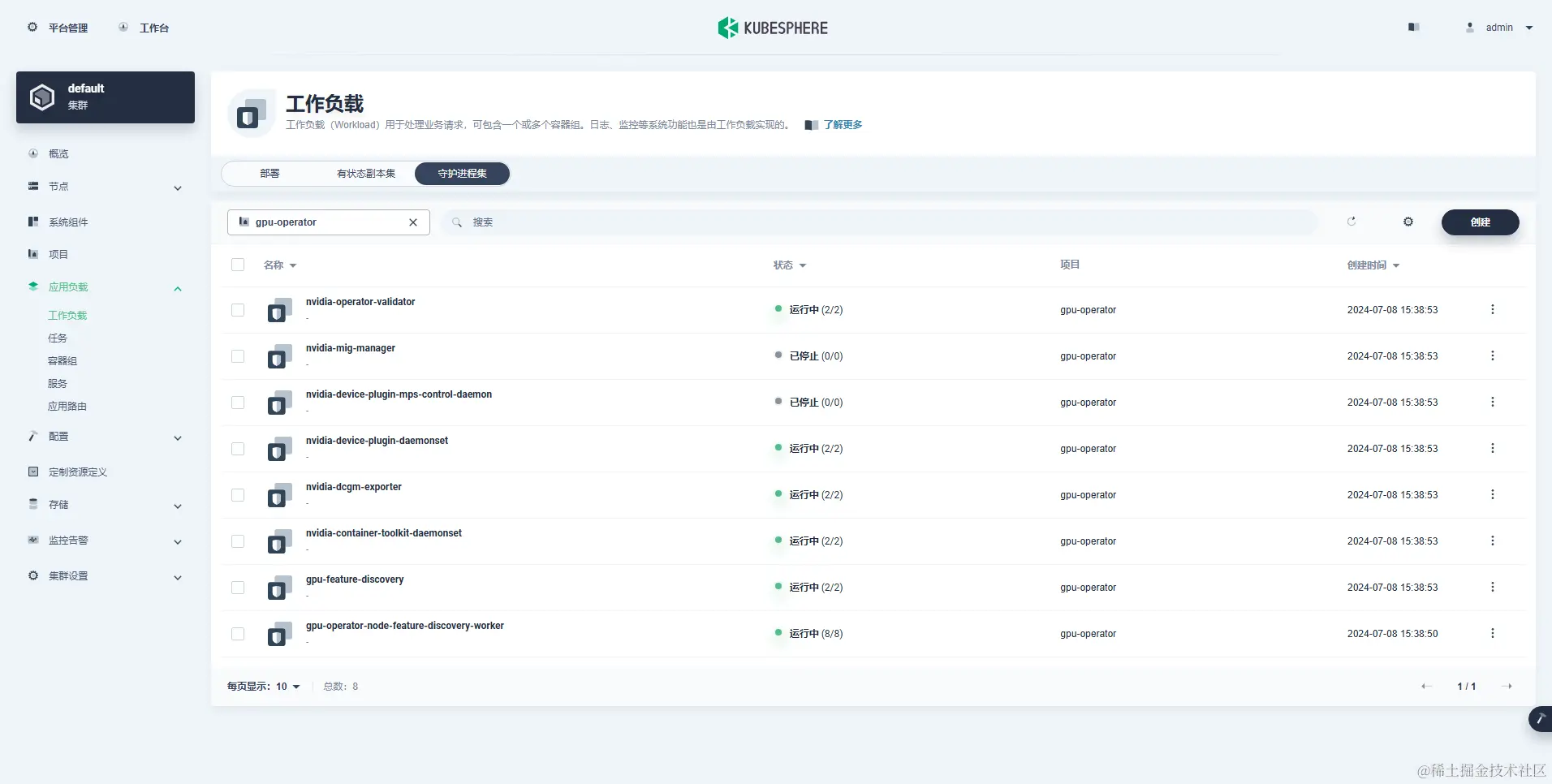Click the KubeSphere logo
Image resolution: width=1552 pixels, height=784 pixels.
point(773,28)
